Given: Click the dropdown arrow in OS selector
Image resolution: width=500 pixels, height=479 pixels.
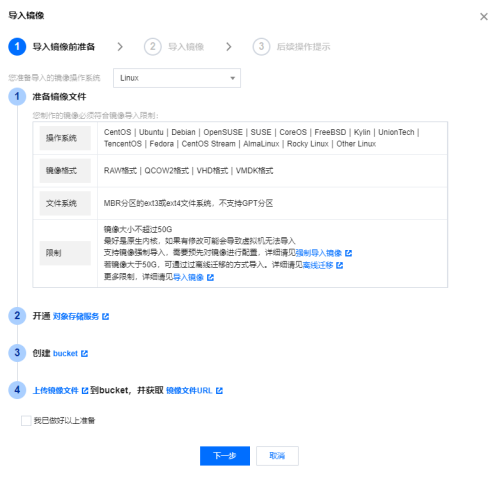Looking at the screenshot, I should (x=233, y=78).
